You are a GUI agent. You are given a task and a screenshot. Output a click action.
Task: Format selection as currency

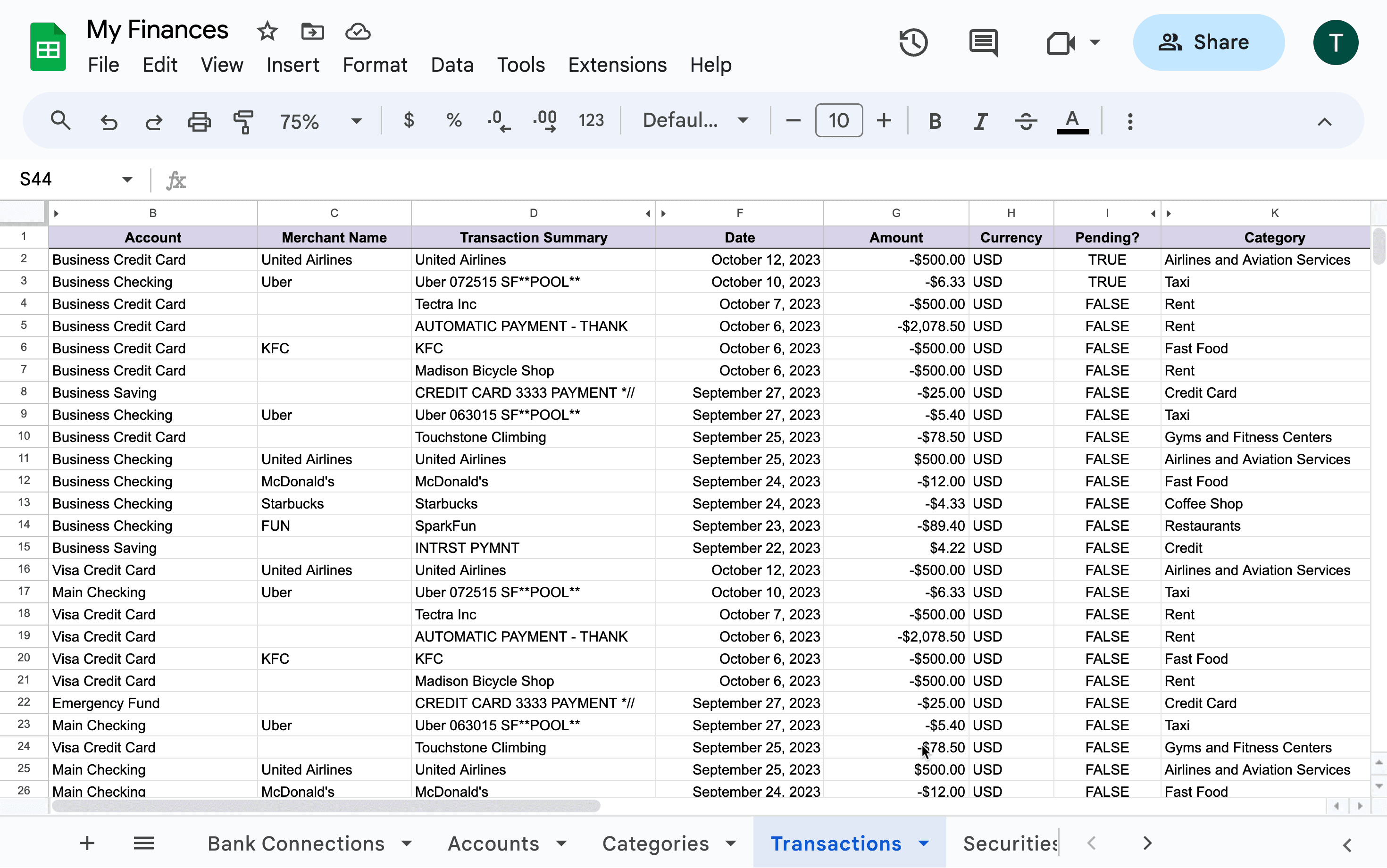(x=409, y=121)
